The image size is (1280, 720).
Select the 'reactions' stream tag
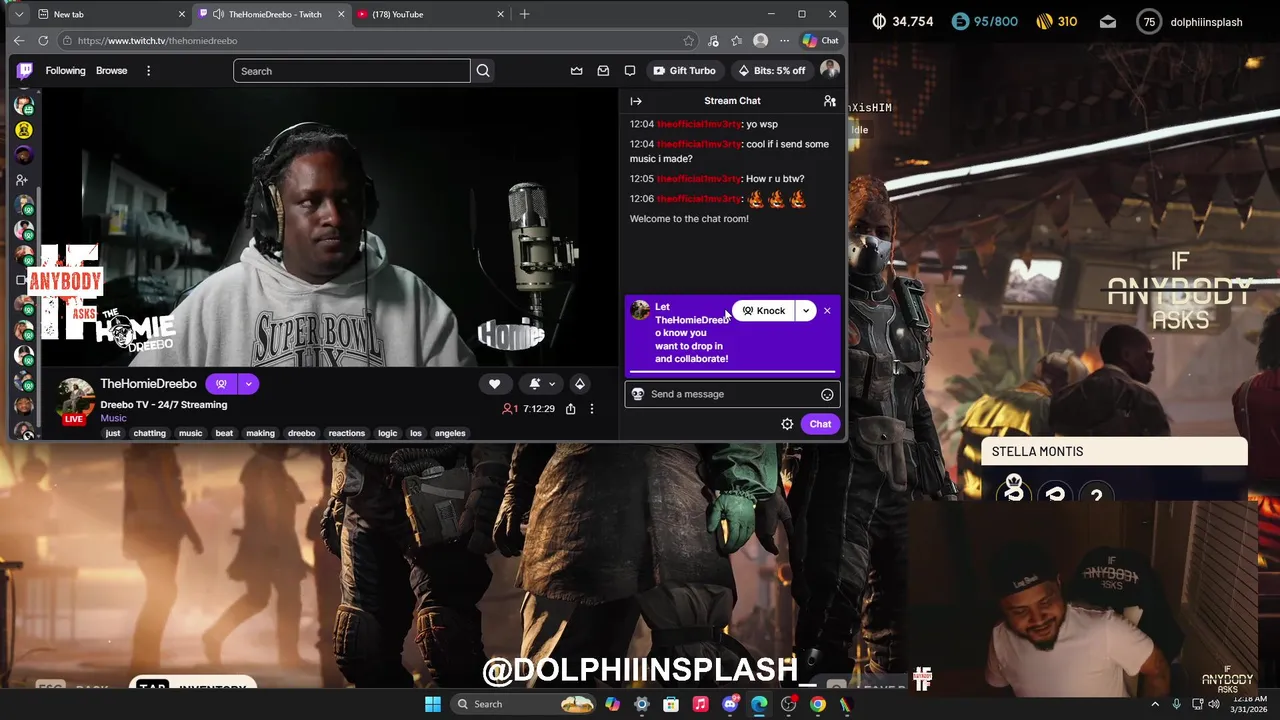[347, 433]
